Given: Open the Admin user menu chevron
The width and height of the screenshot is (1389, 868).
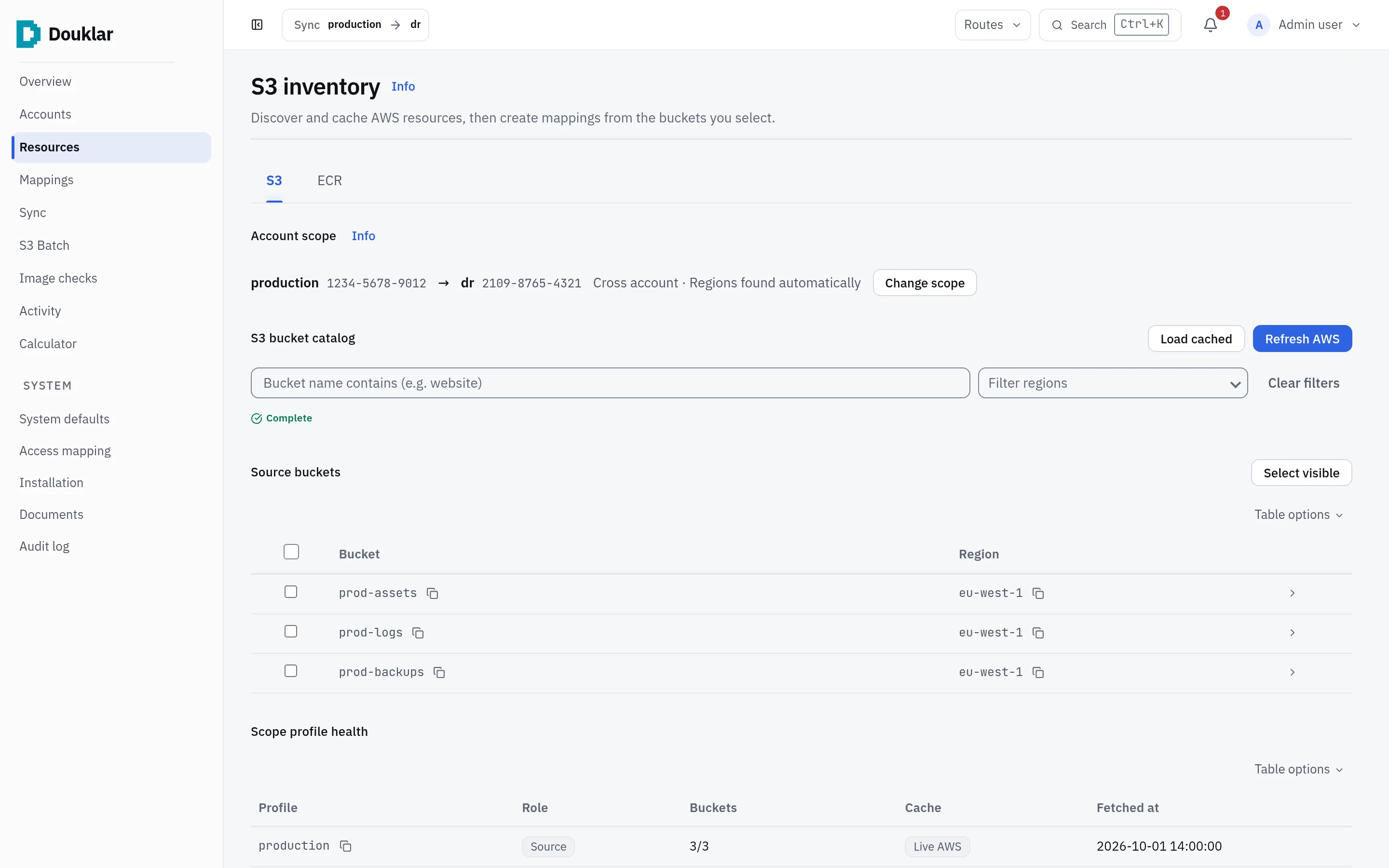Looking at the screenshot, I should point(1356,25).
